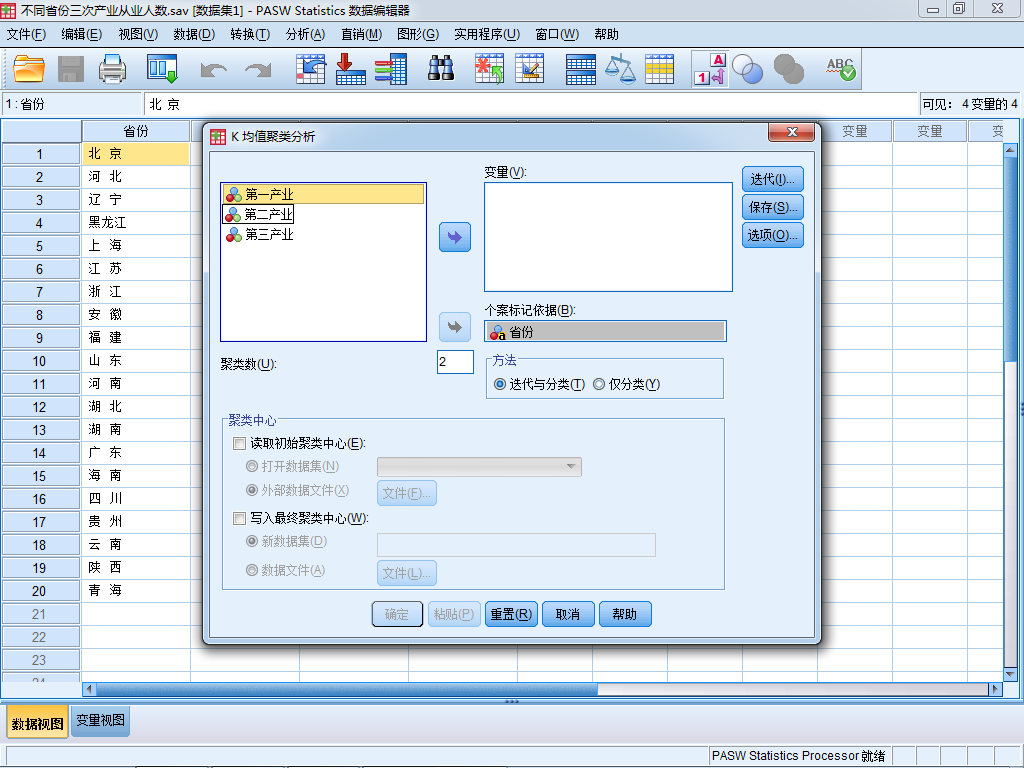Select 仅分类 method radio button

coord(599,384)
